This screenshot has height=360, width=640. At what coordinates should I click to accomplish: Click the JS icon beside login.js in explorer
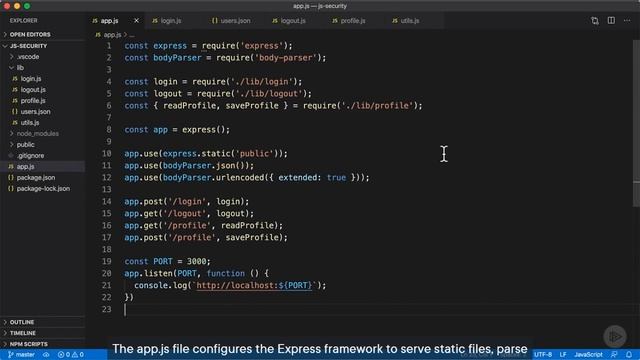click(x=15, y=79)
